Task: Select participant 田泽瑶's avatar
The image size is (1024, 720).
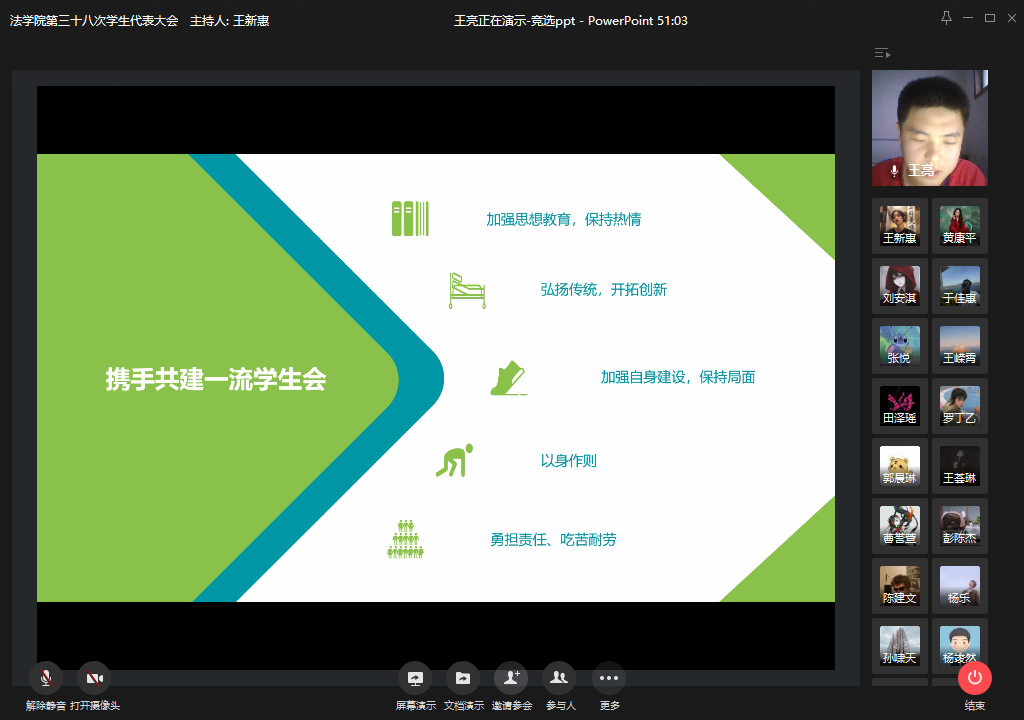Action: pos(900,406)
